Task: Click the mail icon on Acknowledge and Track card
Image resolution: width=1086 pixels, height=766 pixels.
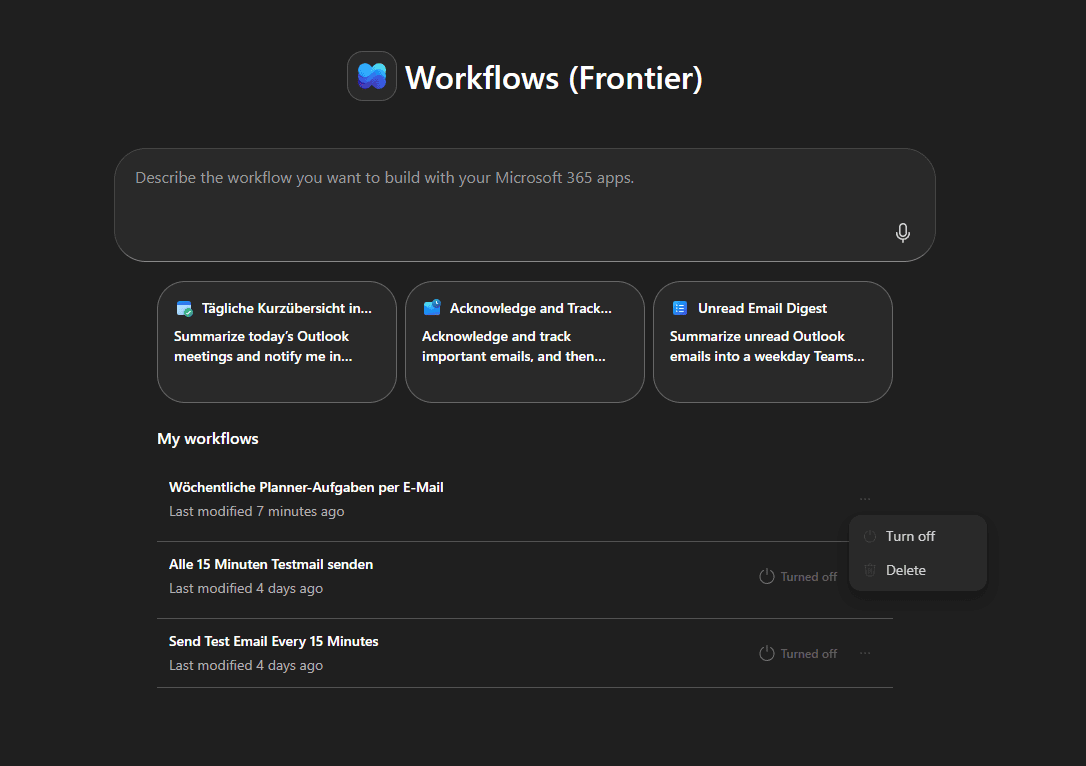Action: 432,308
